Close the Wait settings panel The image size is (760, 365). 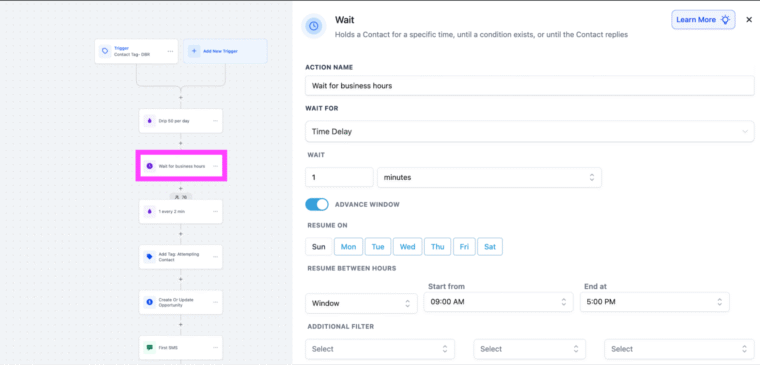click(x=749, y=20)
